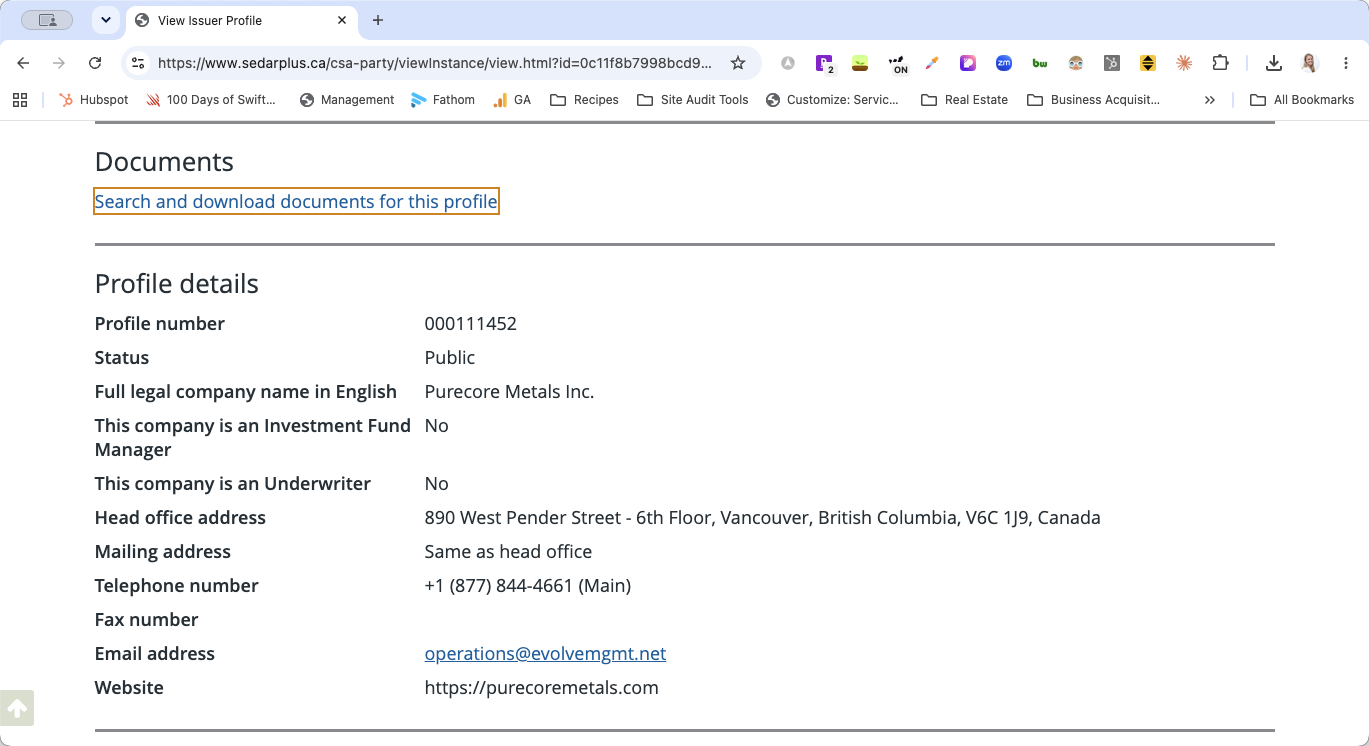Open the Chrome profile avatar
The width and height of the screenshot is (1369, 746).
click(x=1309, y=63)
